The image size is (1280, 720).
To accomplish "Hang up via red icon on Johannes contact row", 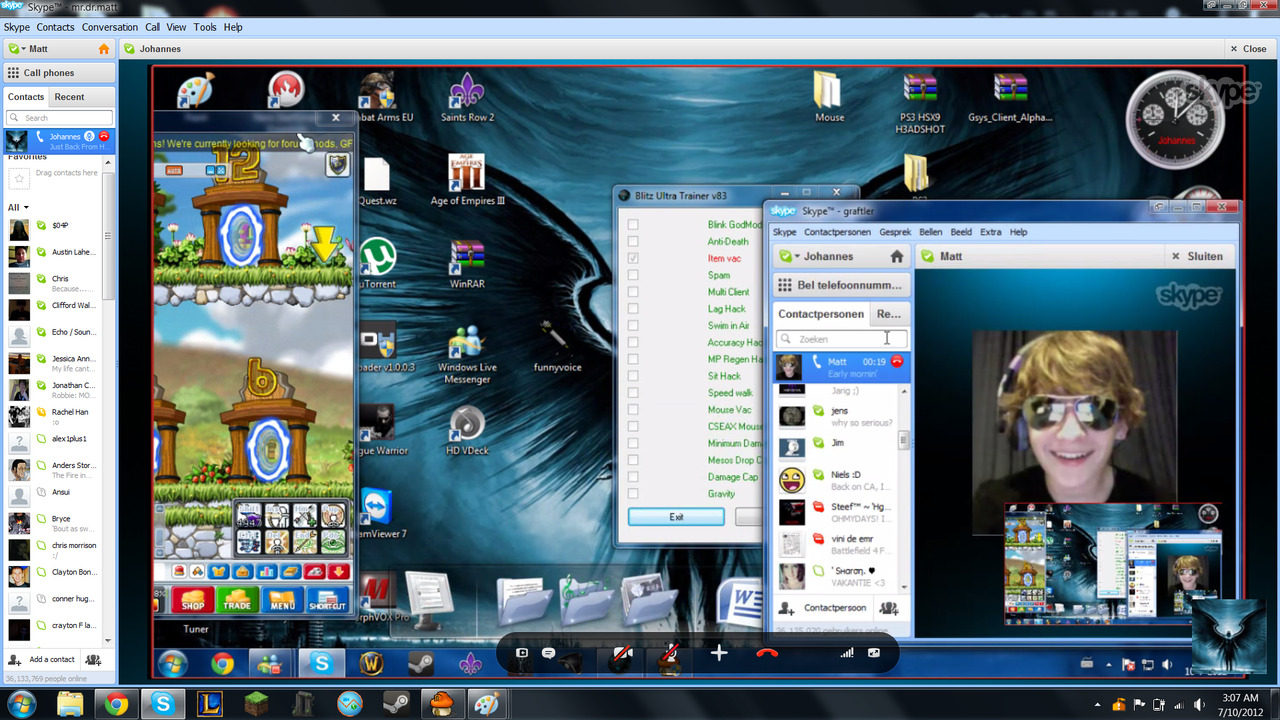I will (104, 136).
